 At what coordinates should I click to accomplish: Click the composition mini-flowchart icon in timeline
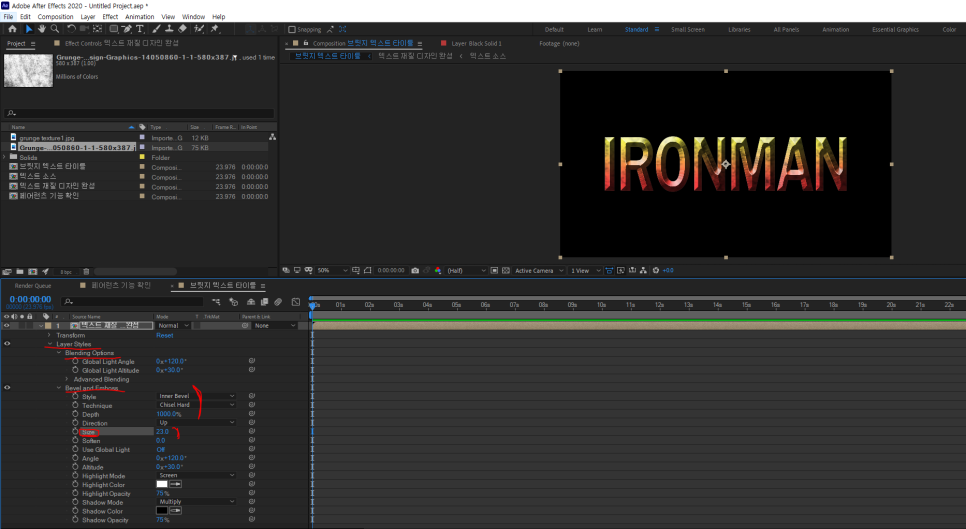[216, 302]
